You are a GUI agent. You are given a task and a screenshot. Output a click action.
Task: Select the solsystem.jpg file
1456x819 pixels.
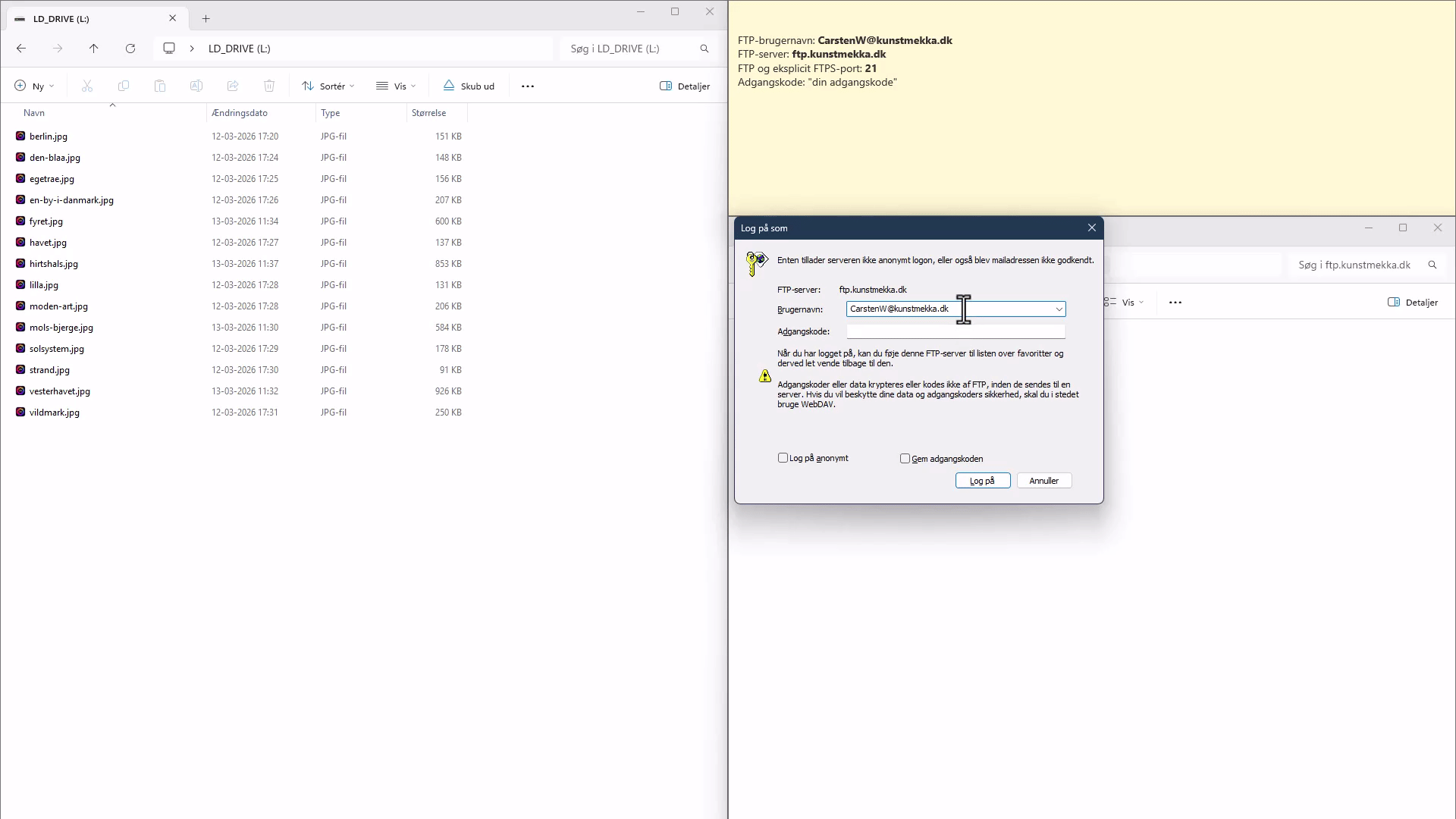[x=57, y=349]
